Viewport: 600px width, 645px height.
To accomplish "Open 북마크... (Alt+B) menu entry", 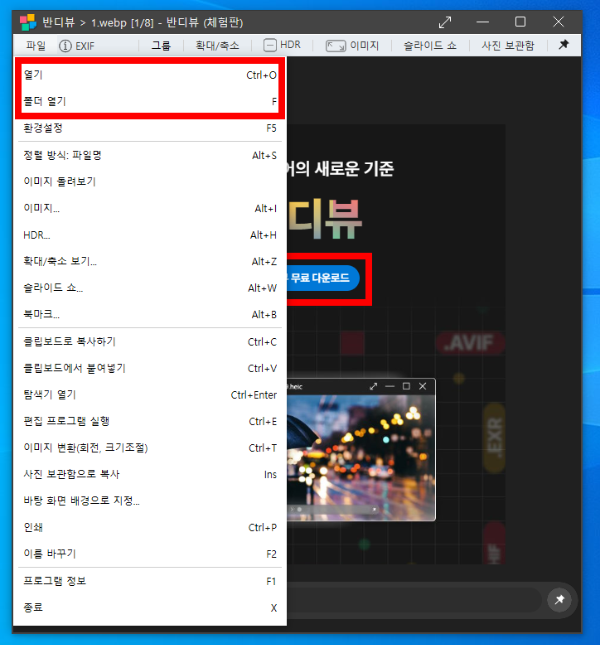I will (150, 314).
